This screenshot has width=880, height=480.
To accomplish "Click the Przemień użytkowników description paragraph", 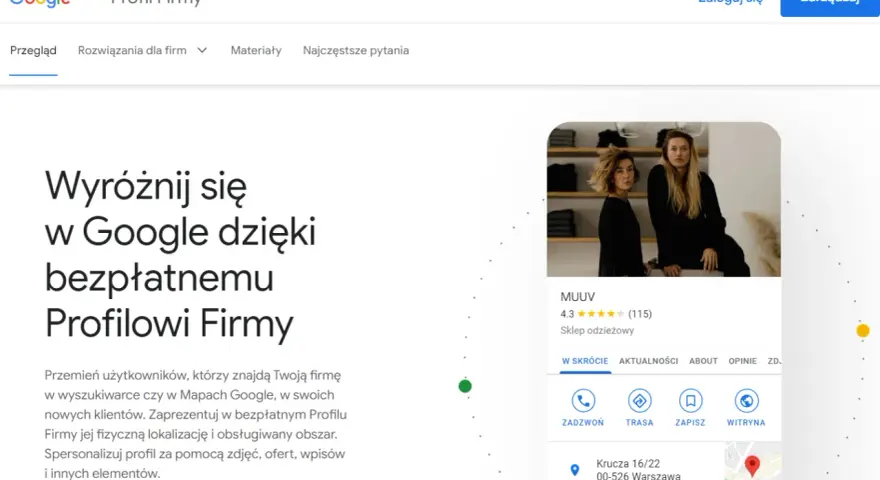I will pyautogui.click(x=195, y=424).
